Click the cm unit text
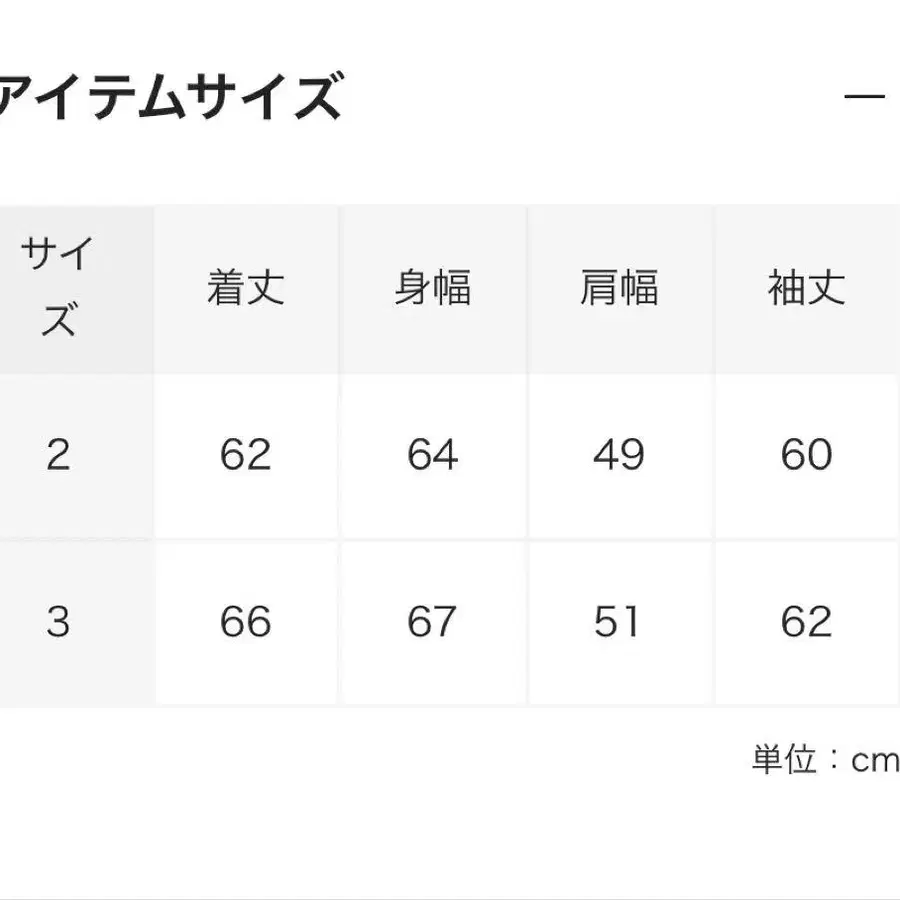 click(874, 761)
